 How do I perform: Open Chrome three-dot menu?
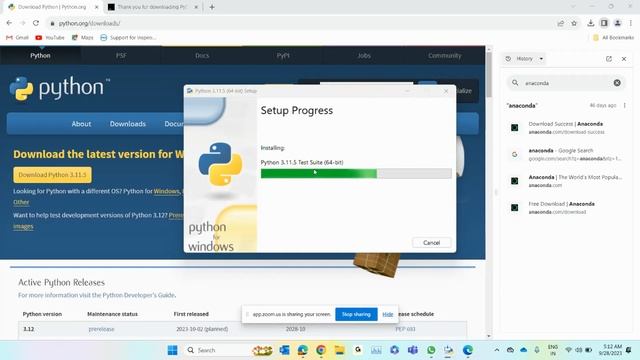pyautogui.click(x=631, y=23)
